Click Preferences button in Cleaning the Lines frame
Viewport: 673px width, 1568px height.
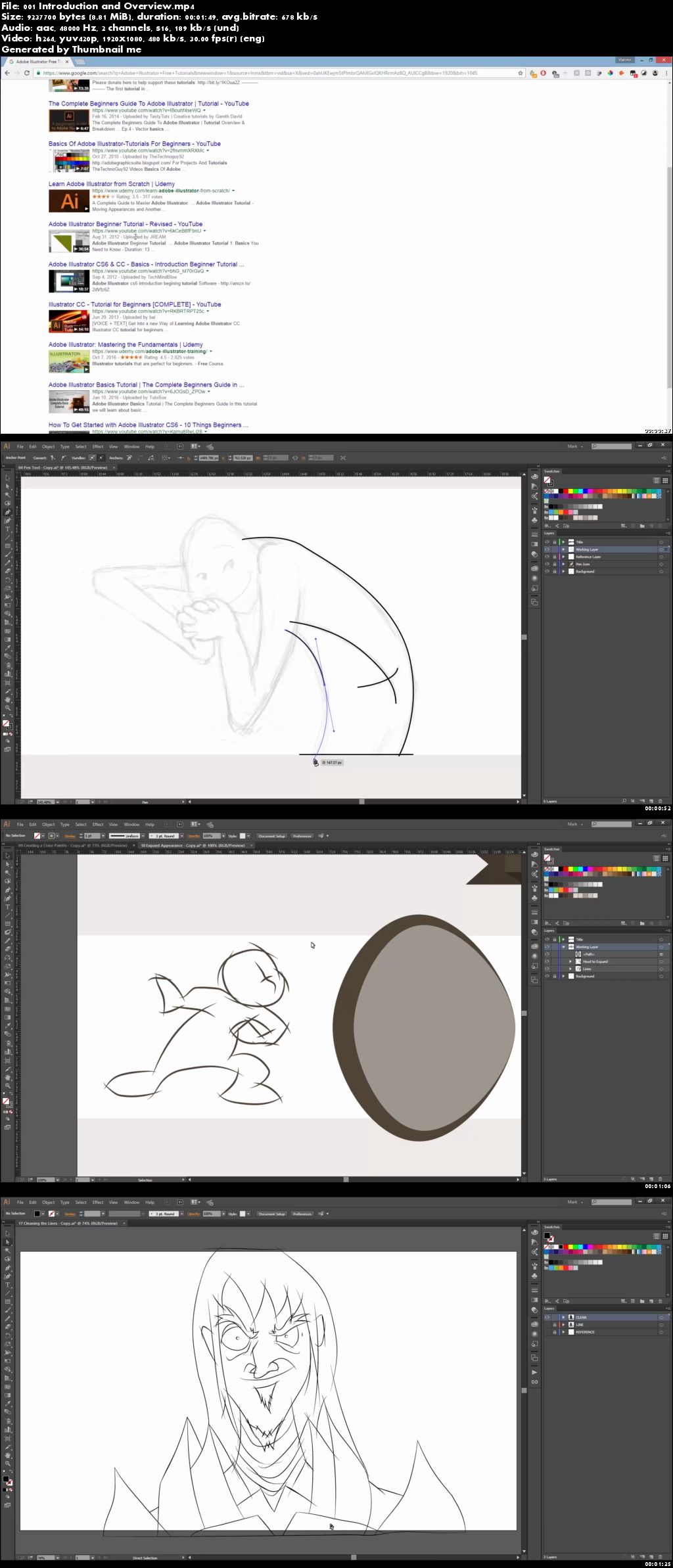[302, 1214]
